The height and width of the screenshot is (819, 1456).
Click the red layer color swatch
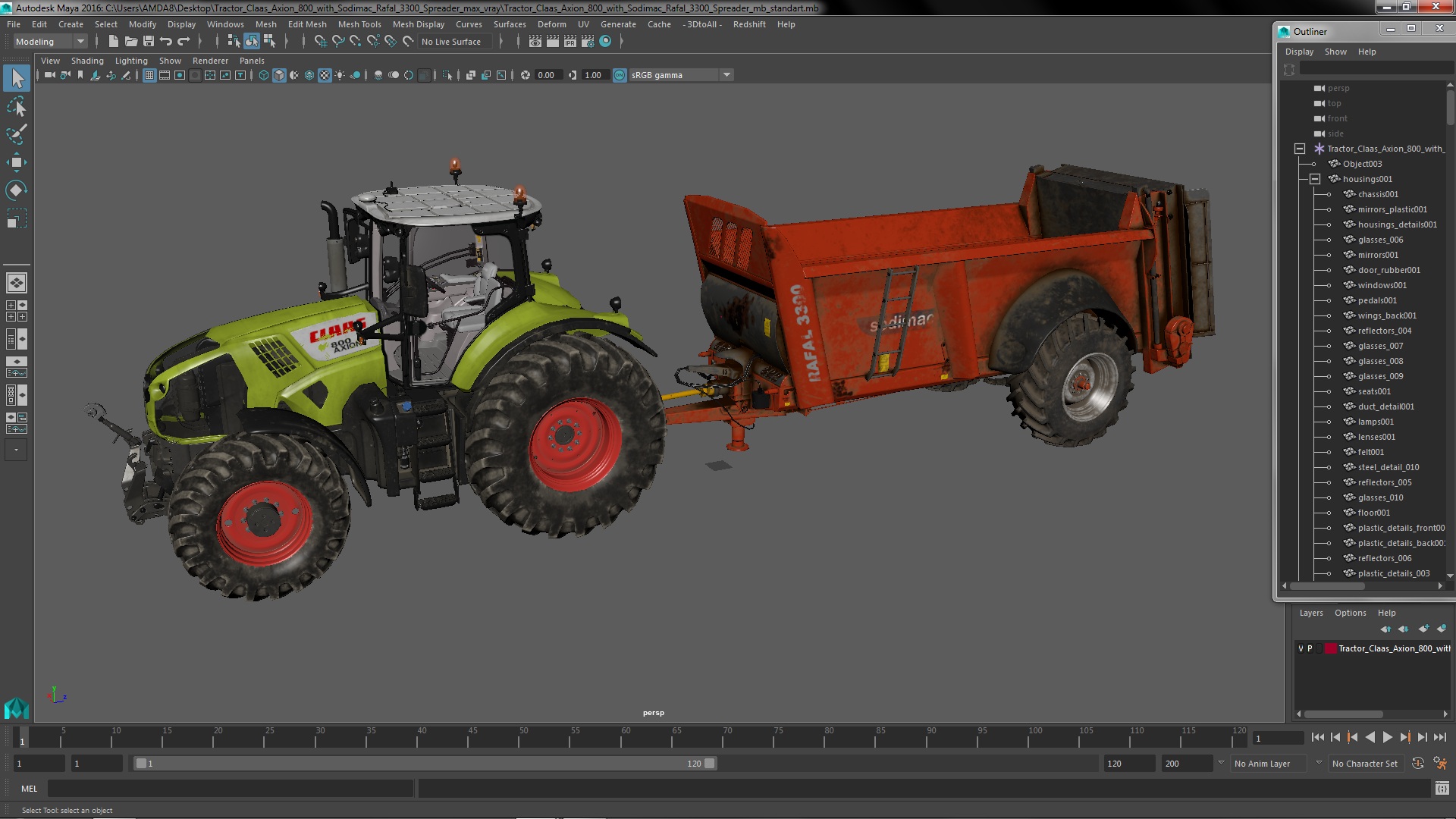tap(1330, 648)
